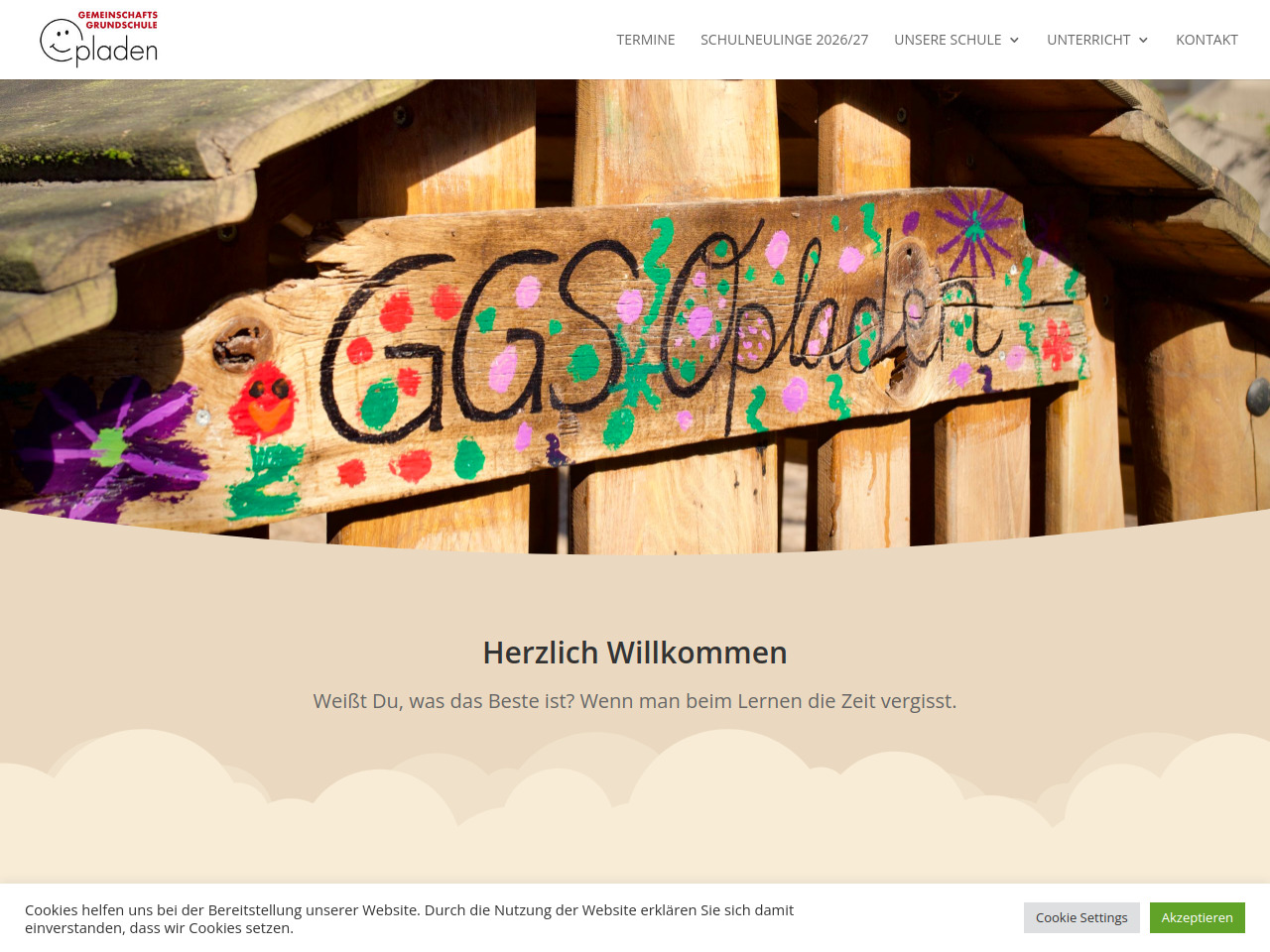Open the Unsere Schule menu item
The height and width of the screenshot is (952, 1270).
[x=948, y=40]
